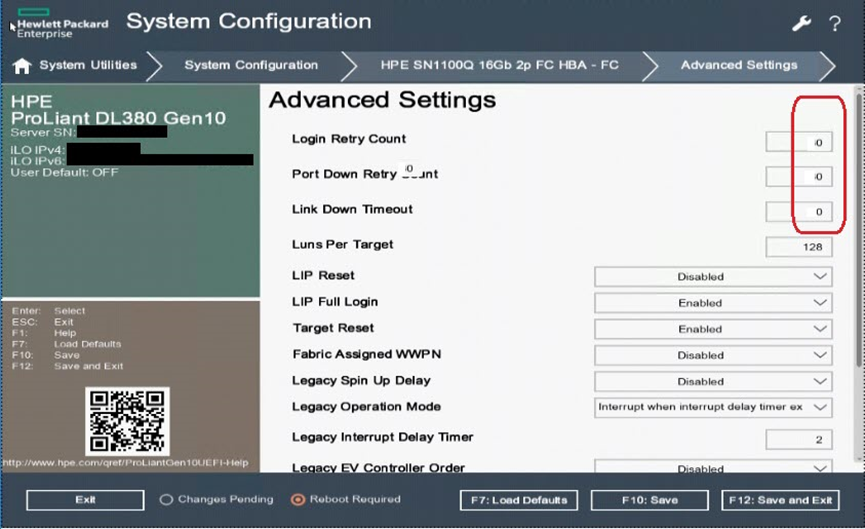Go to System Configuration breadcrumb
The image size is (865, 529).
pos(251,66)
